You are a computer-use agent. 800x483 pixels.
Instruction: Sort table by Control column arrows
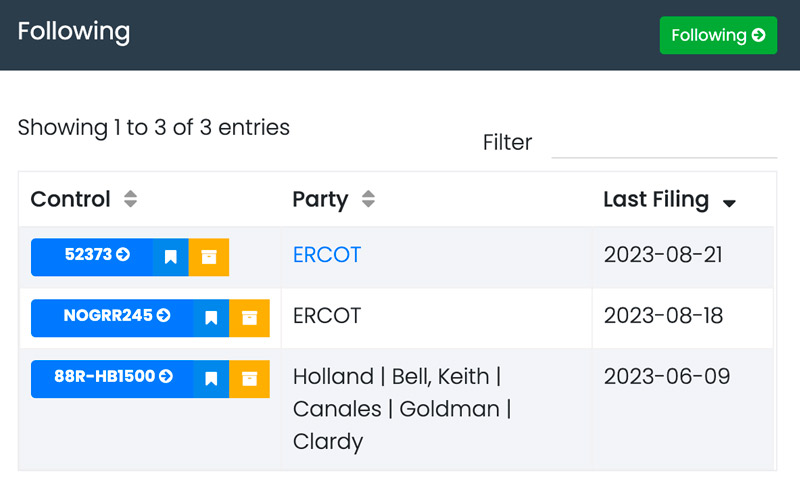[131, 199]
